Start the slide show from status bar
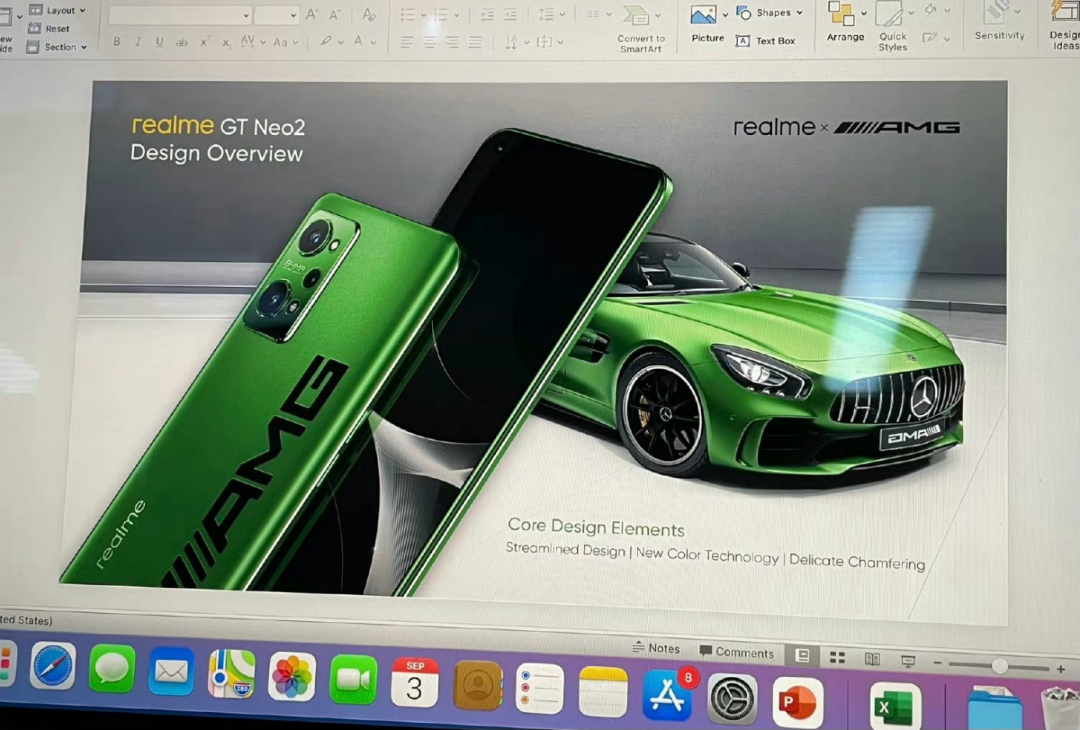The height and width of the screenshot is (730, 1080). point(908,661)
